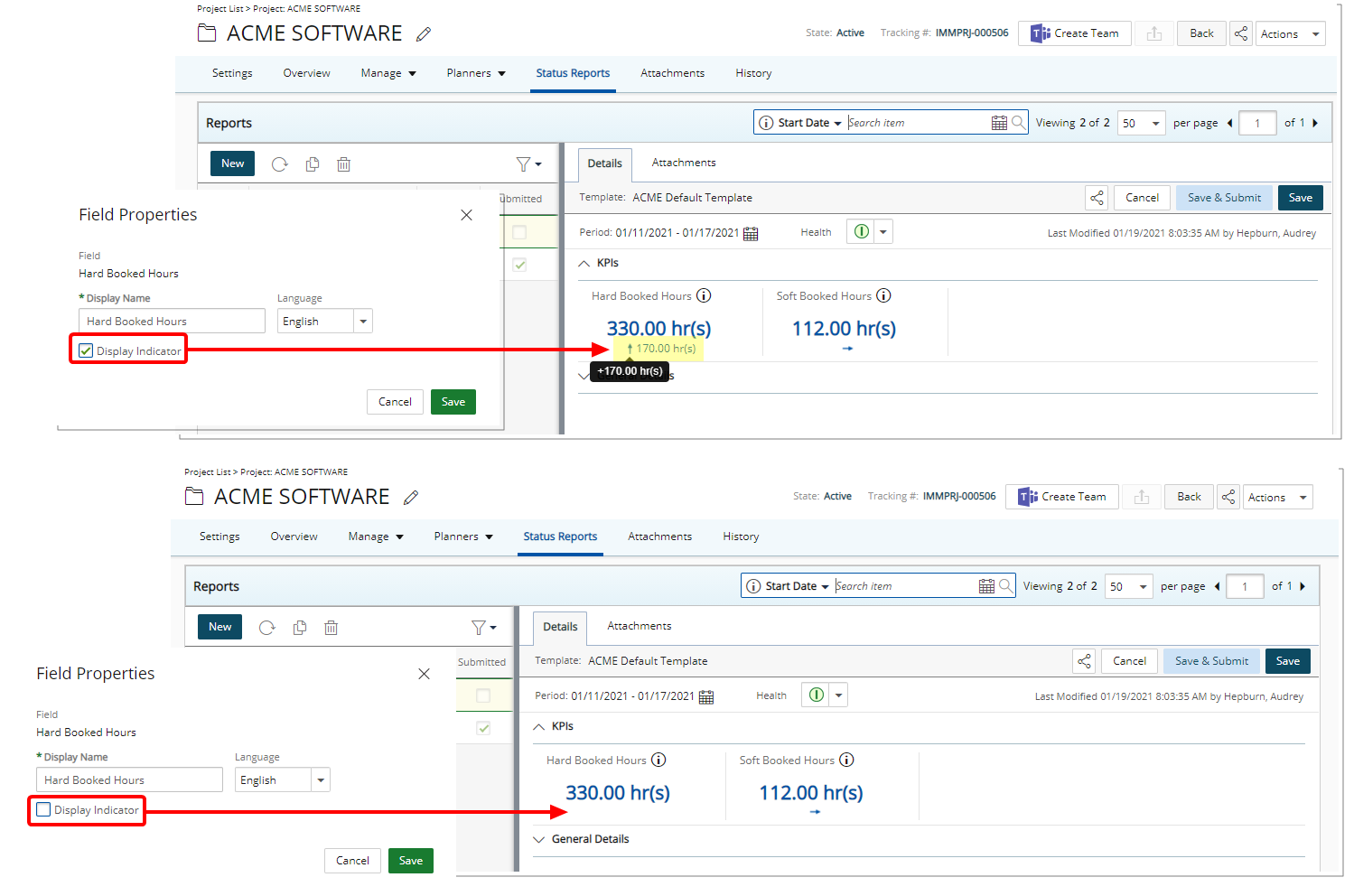The image size is (1354, 896).
Task: Click calendar icon in bottom search box
Action: 986,586
